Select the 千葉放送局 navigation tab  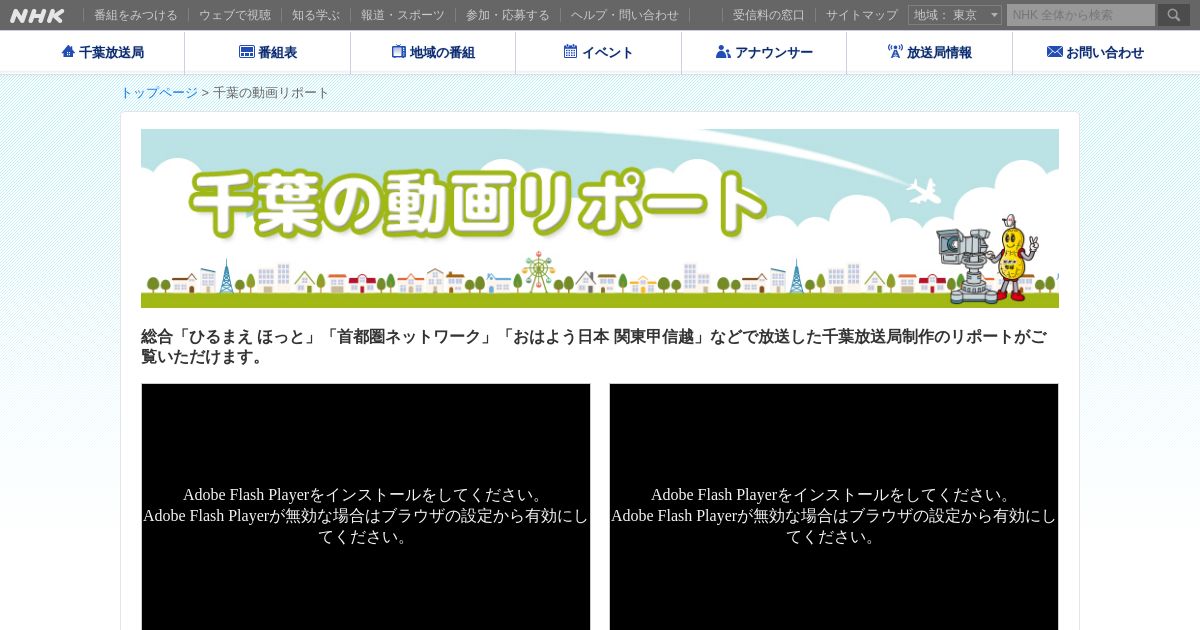click(x=102, y=53)
